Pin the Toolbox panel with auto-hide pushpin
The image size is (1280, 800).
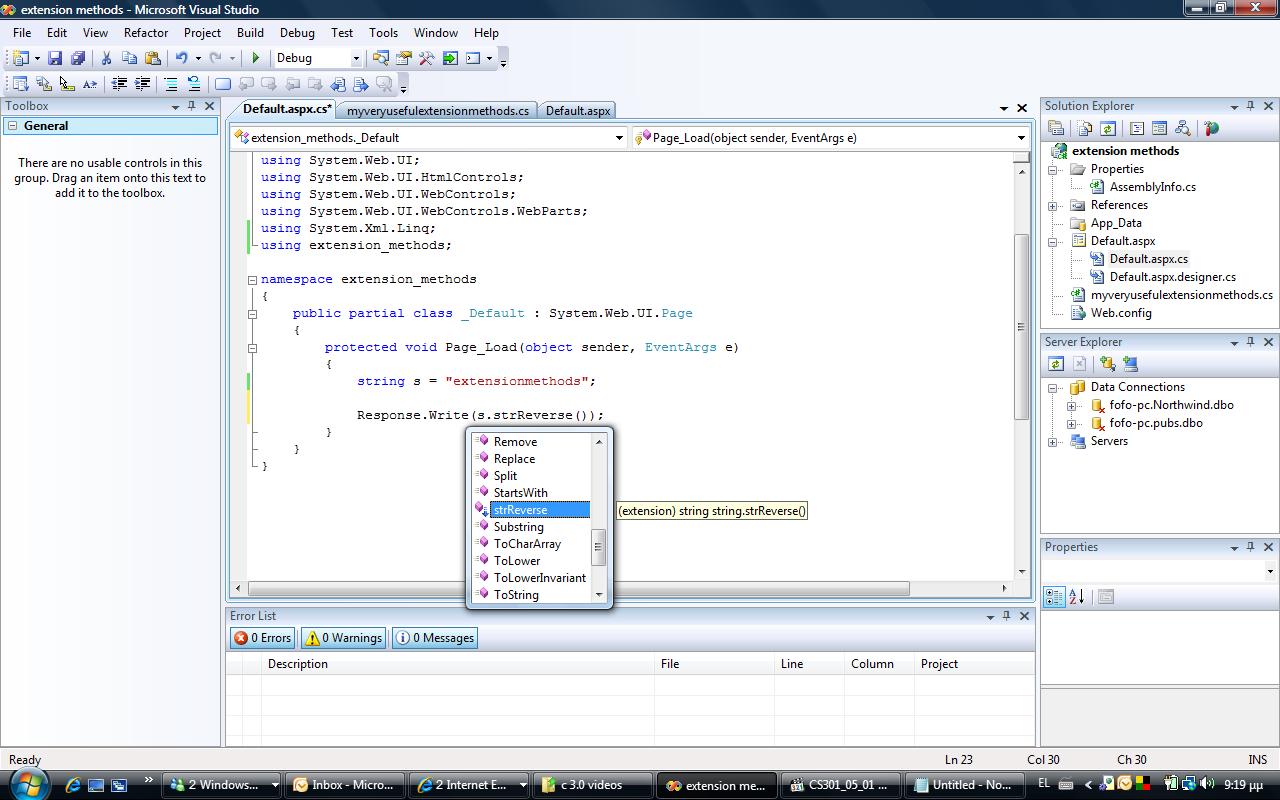point(192,106)
